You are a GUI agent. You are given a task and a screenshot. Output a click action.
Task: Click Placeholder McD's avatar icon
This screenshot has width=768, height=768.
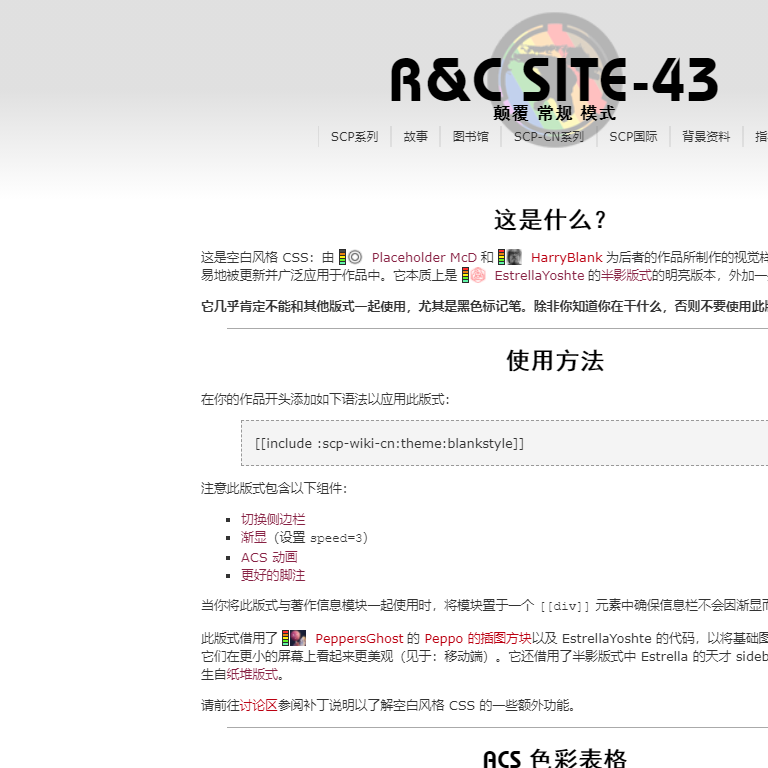click(355, 257)
